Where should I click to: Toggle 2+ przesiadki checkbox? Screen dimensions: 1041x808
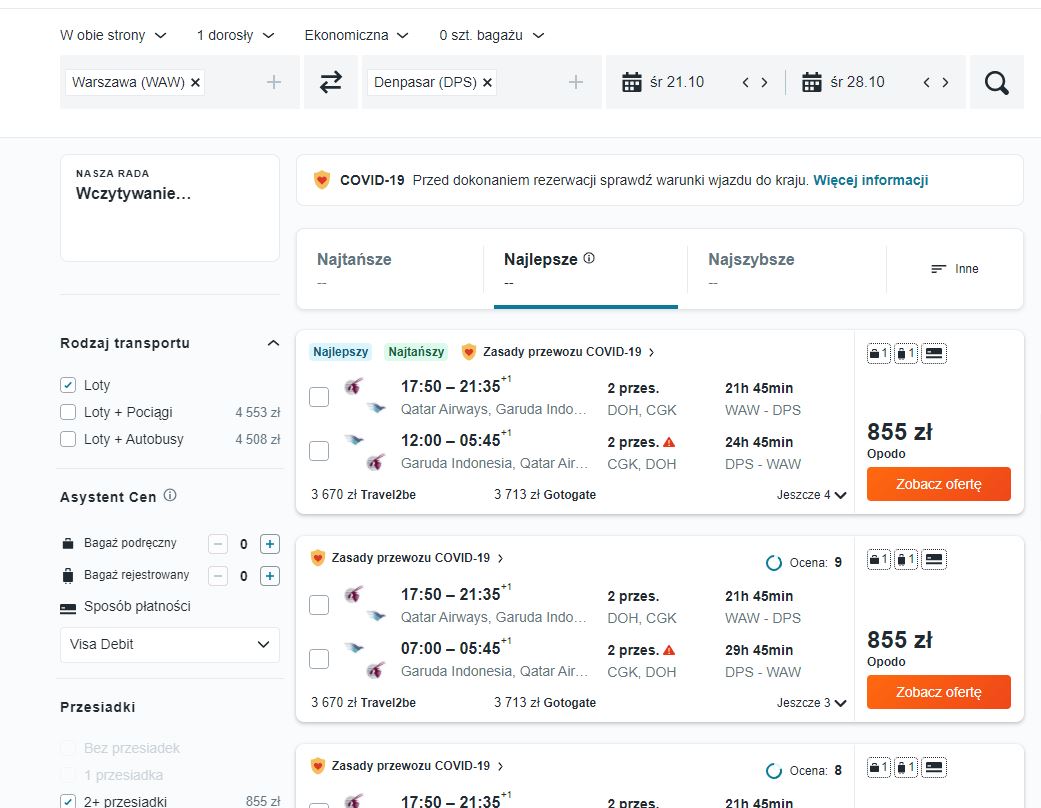point(68,801)
